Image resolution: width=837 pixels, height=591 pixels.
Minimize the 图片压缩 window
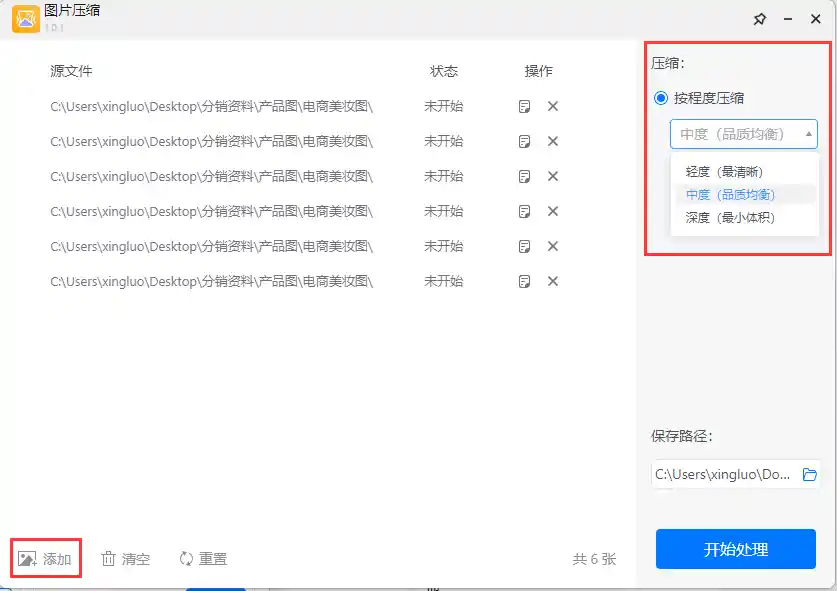coord(788,19)
